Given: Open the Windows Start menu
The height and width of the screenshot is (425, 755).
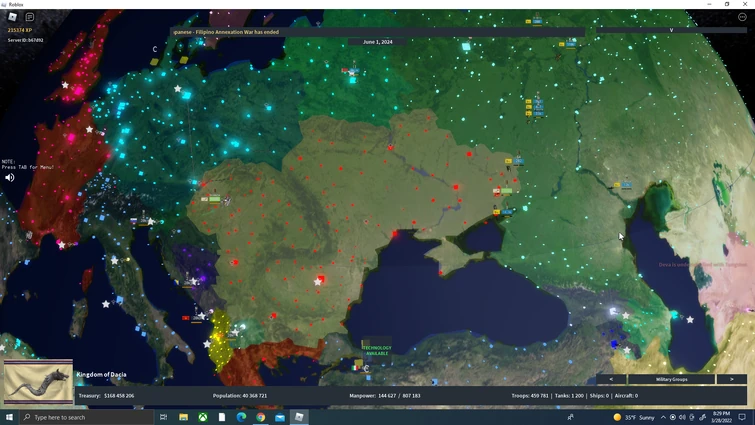Looking at the screenshot, I should point(9,417).
